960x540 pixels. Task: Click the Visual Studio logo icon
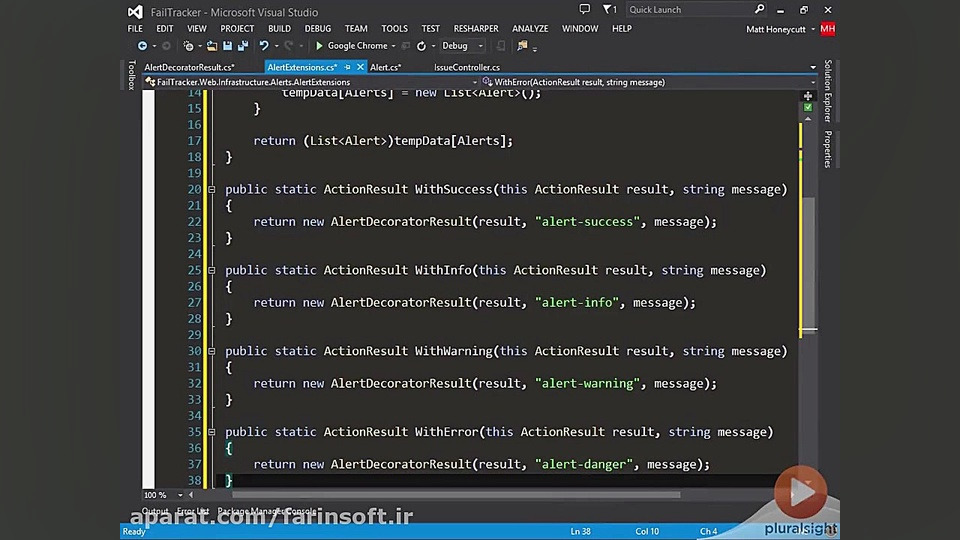click(135, 12)
